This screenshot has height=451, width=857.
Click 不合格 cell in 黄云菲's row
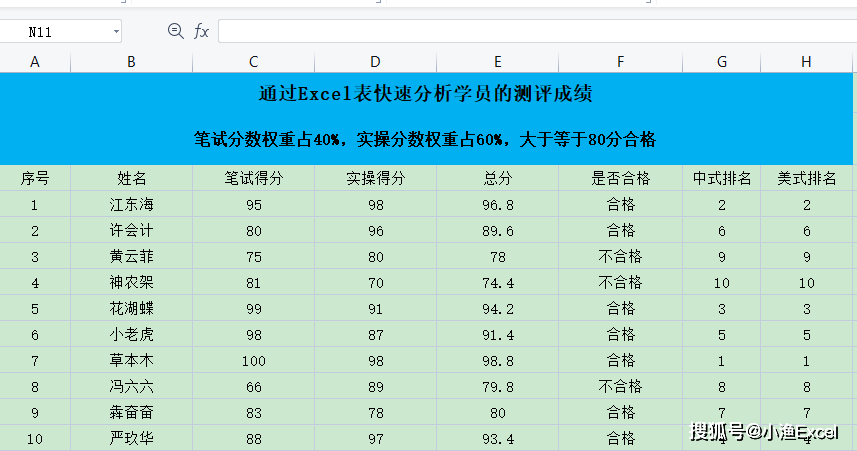[x=620, y=256]
